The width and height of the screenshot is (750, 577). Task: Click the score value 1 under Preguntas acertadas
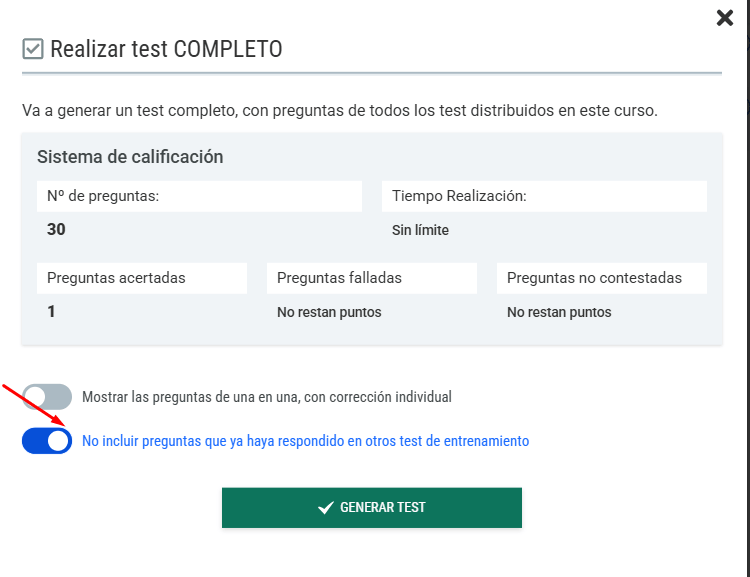[51, 312]
